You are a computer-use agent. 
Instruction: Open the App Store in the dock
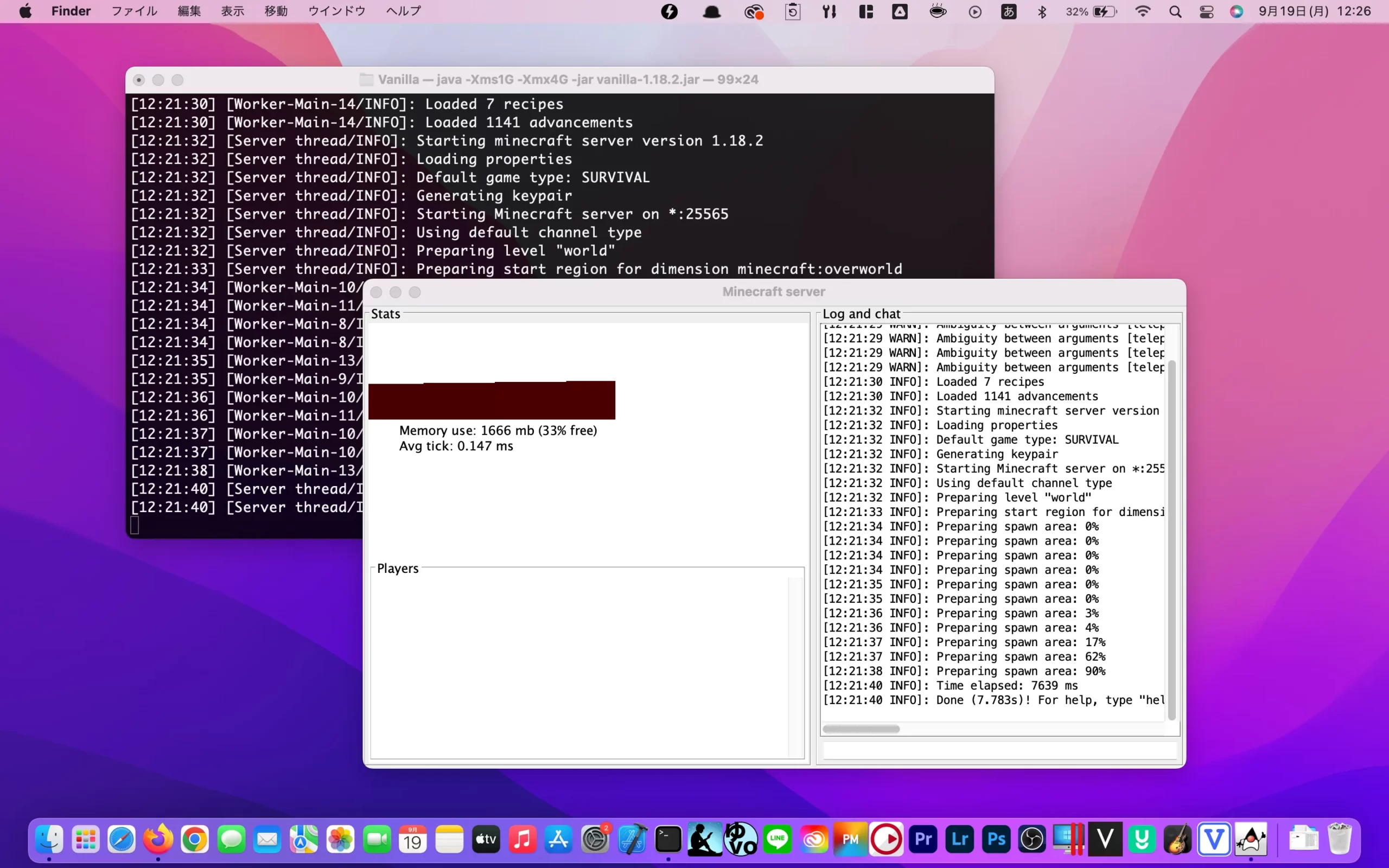(558, 840)
